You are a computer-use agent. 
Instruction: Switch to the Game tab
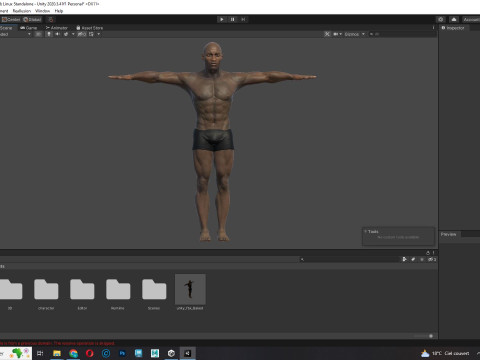(29, 28)
